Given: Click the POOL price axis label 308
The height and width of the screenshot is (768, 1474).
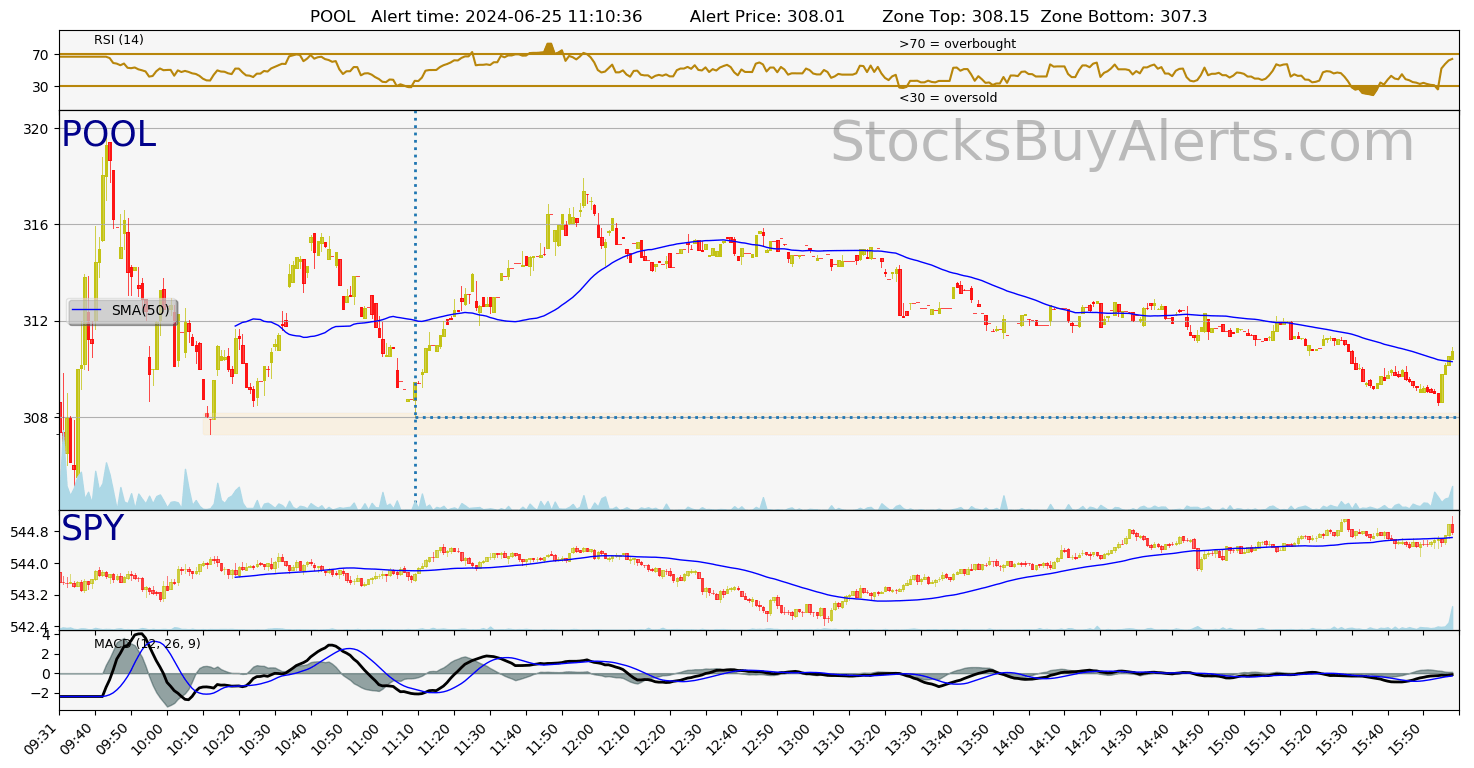Looking at the screenshot, I should 37,418.
